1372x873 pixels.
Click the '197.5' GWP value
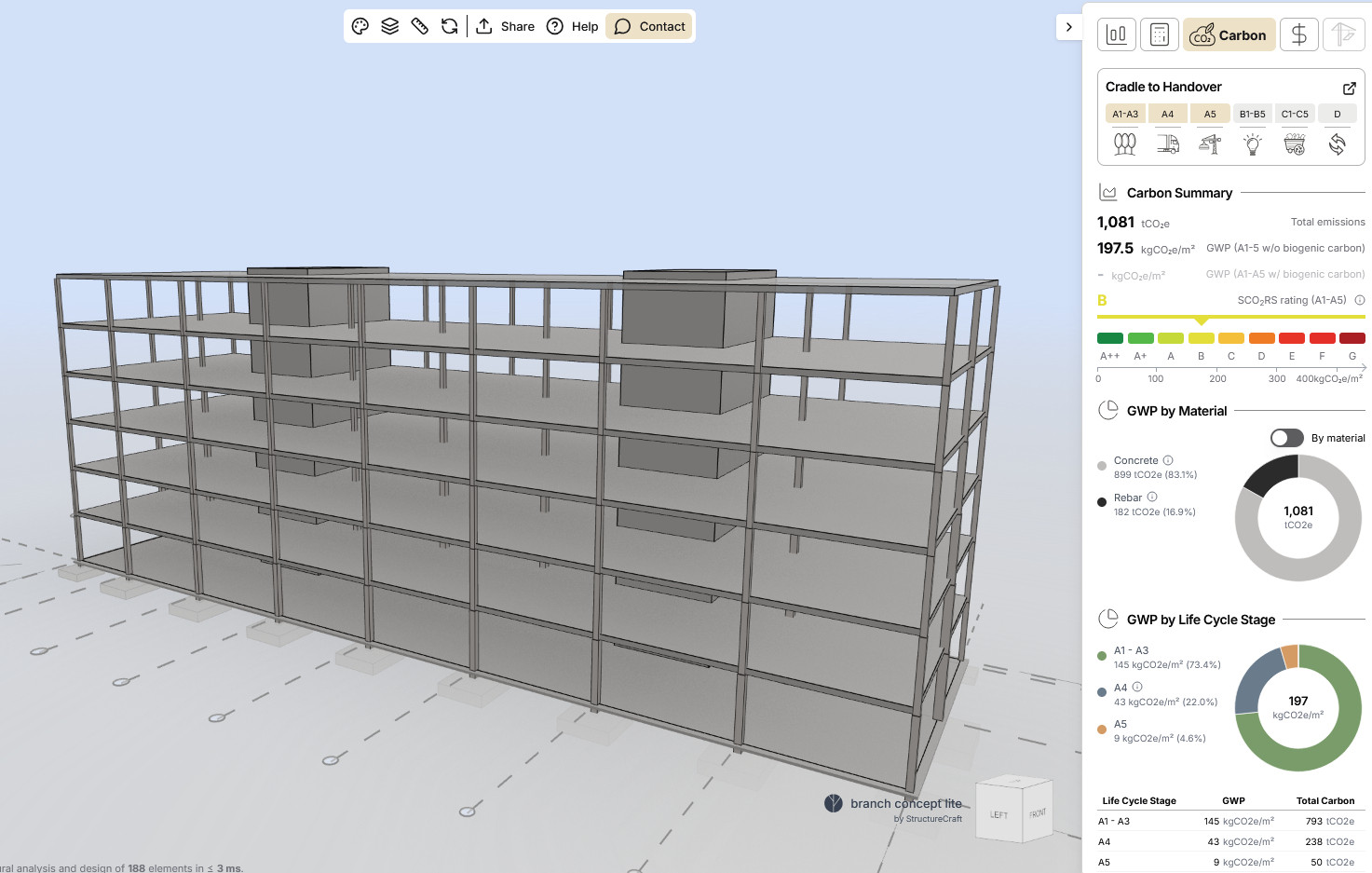coord(1116,248)
